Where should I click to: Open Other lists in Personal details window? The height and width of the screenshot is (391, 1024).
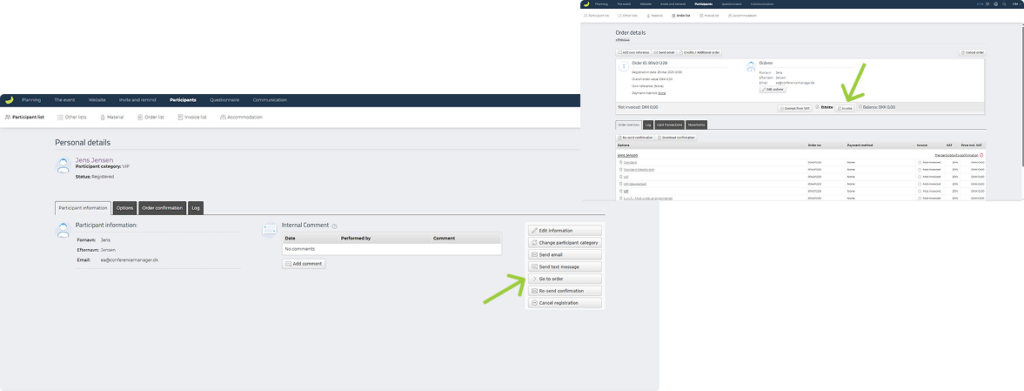point(72,117)
